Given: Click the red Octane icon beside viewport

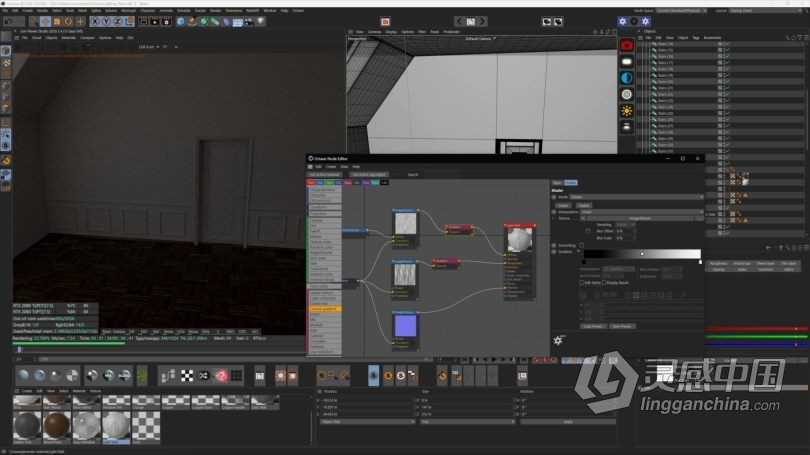Looking at the screenshot, I should tap(627, 45).
